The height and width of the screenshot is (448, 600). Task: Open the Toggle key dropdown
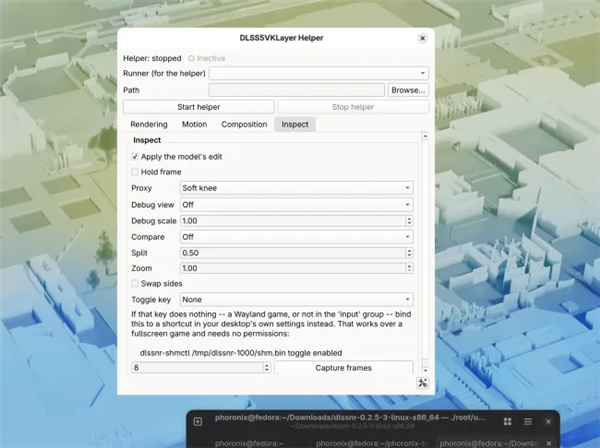pyautogui.click(x=297, y=300)
